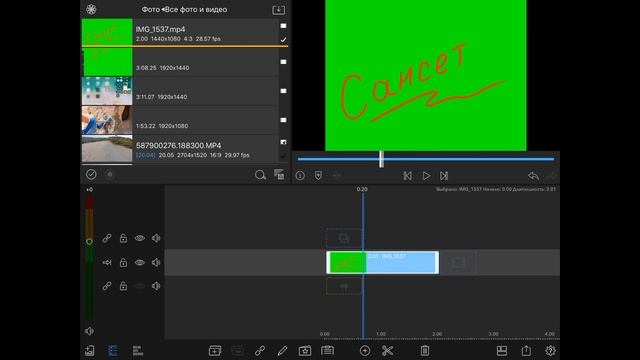Open settings gear
This screenshot has height=360, width=640.
coord(550,351)
